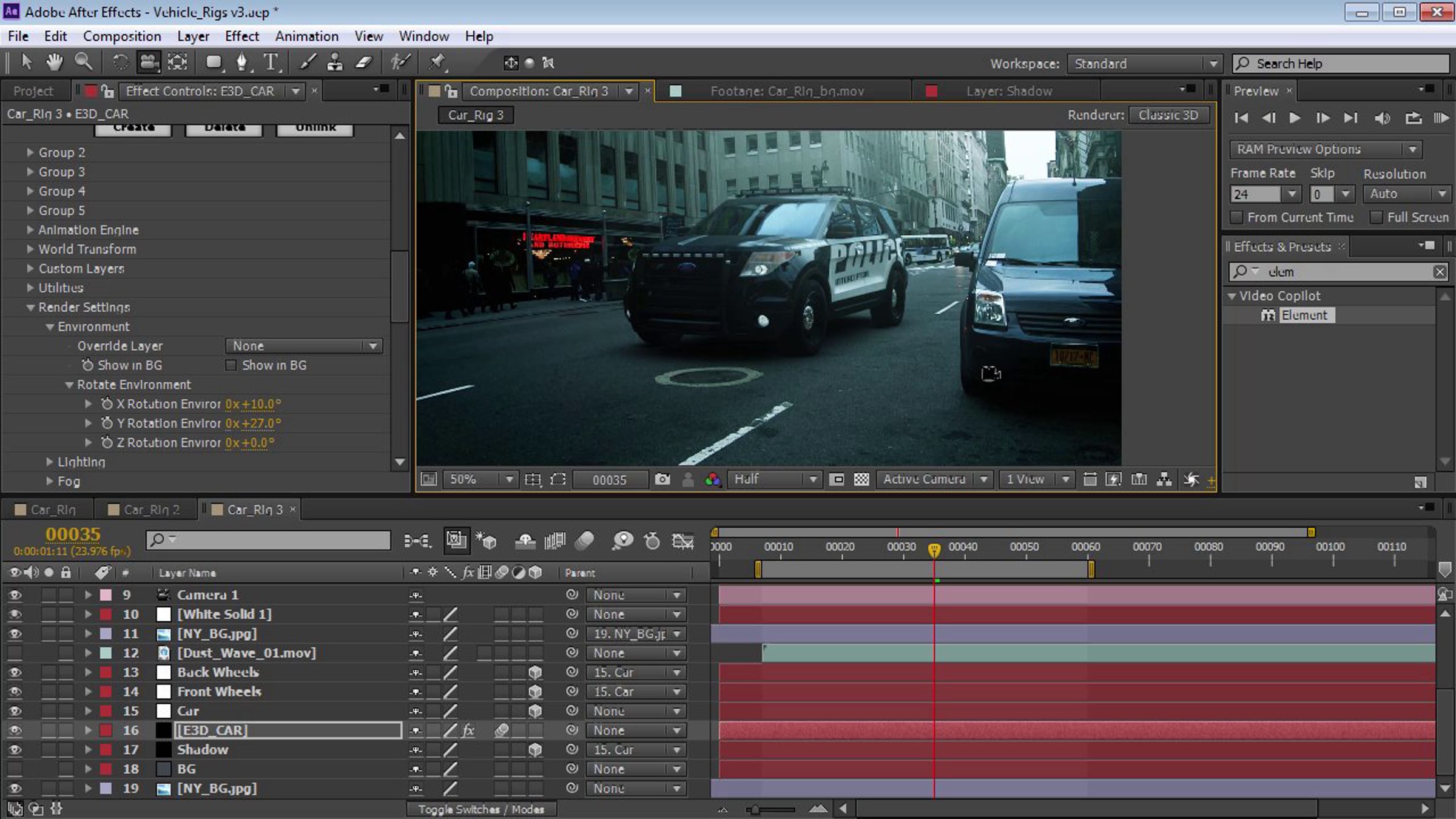Viewport: 1456px width, 819px height.
Task: Open the Half resolution dropdown
Action: click(774, 479)
